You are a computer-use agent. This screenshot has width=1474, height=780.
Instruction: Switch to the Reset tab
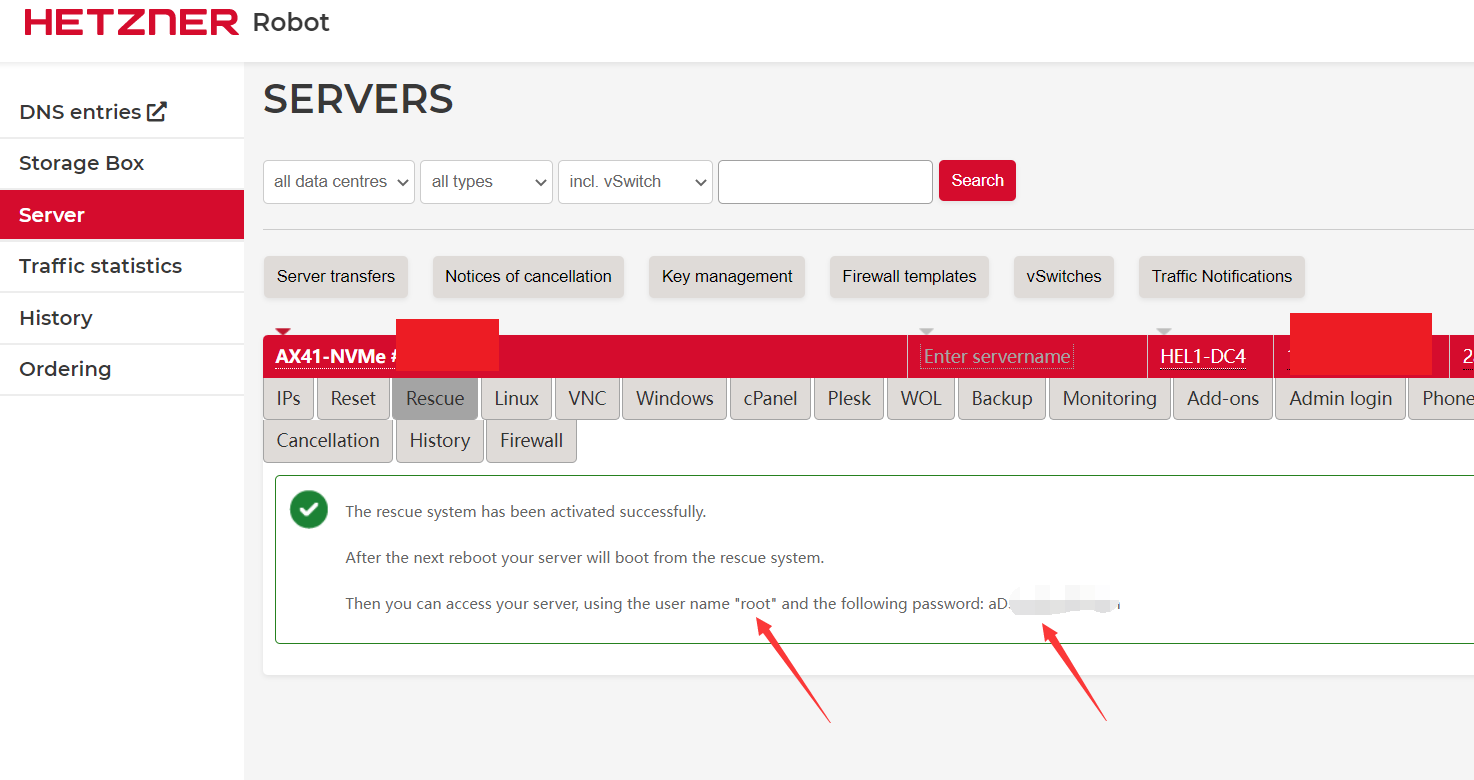pos(353,398)
